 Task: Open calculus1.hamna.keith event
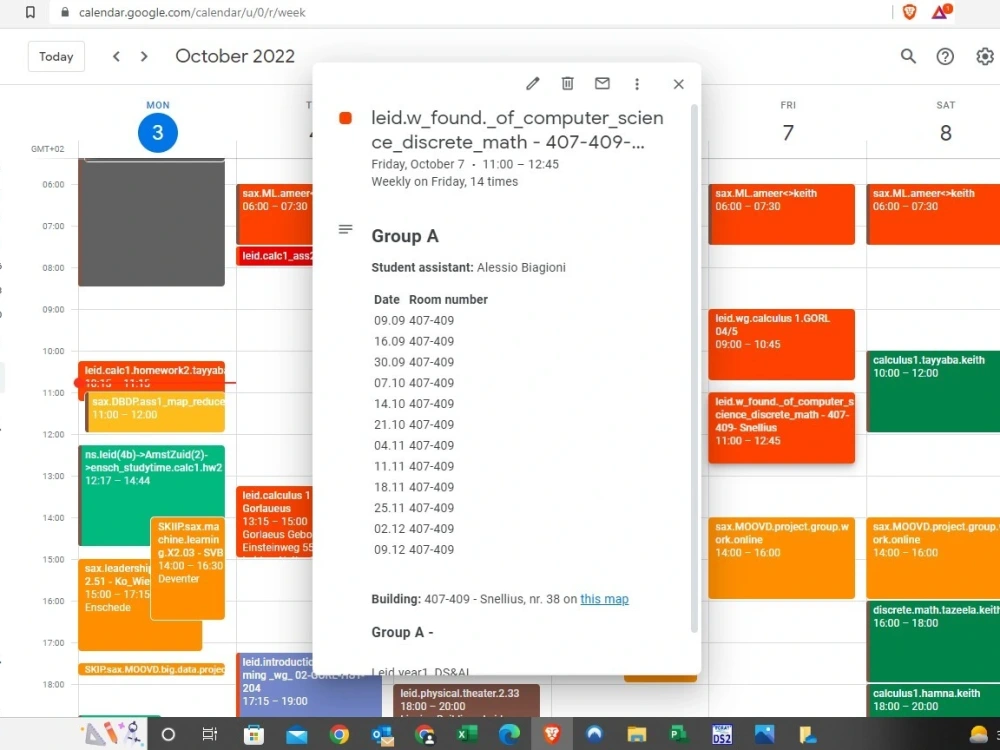[933, 700]
